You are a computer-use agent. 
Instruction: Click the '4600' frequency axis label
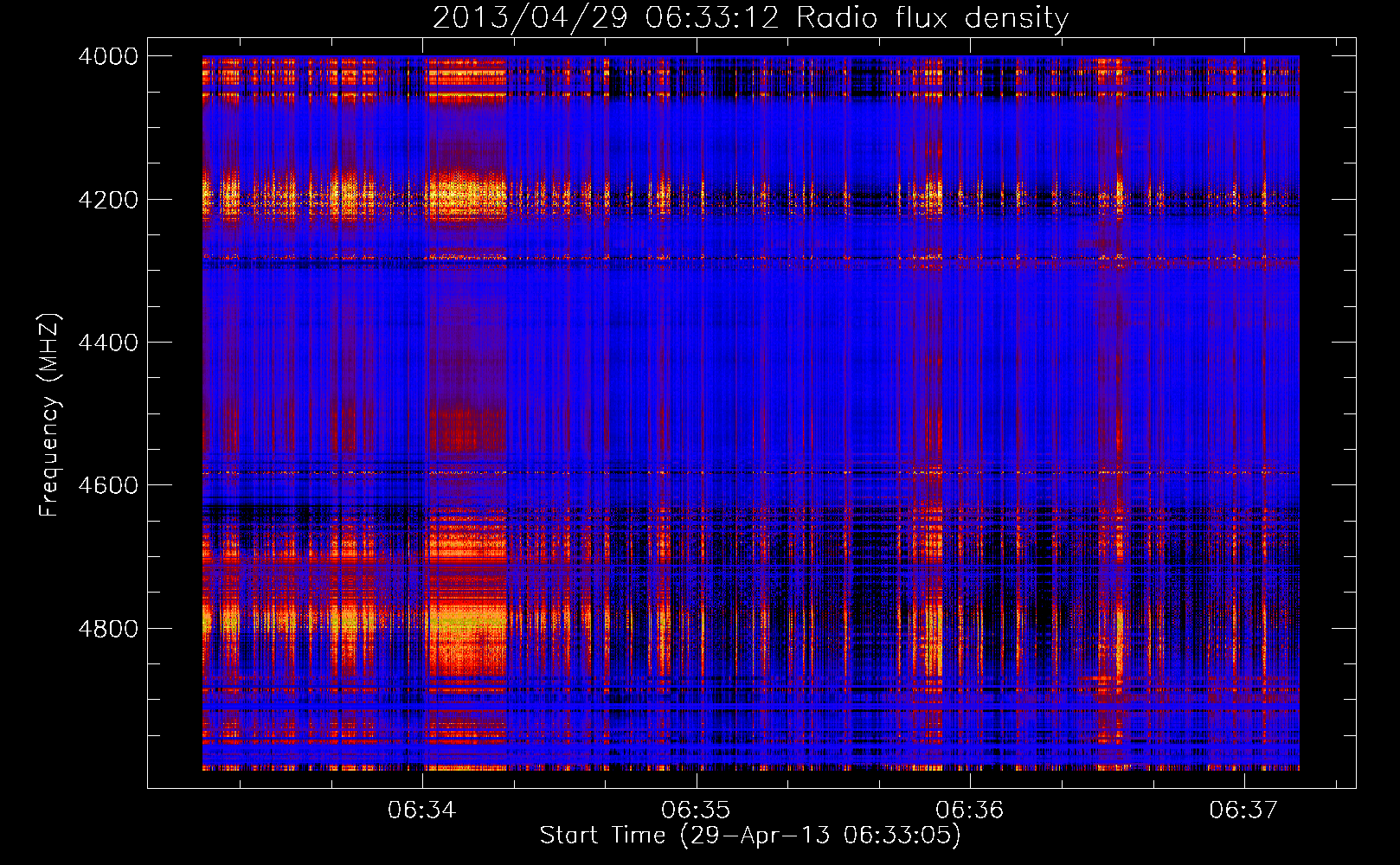click(108, 485)
